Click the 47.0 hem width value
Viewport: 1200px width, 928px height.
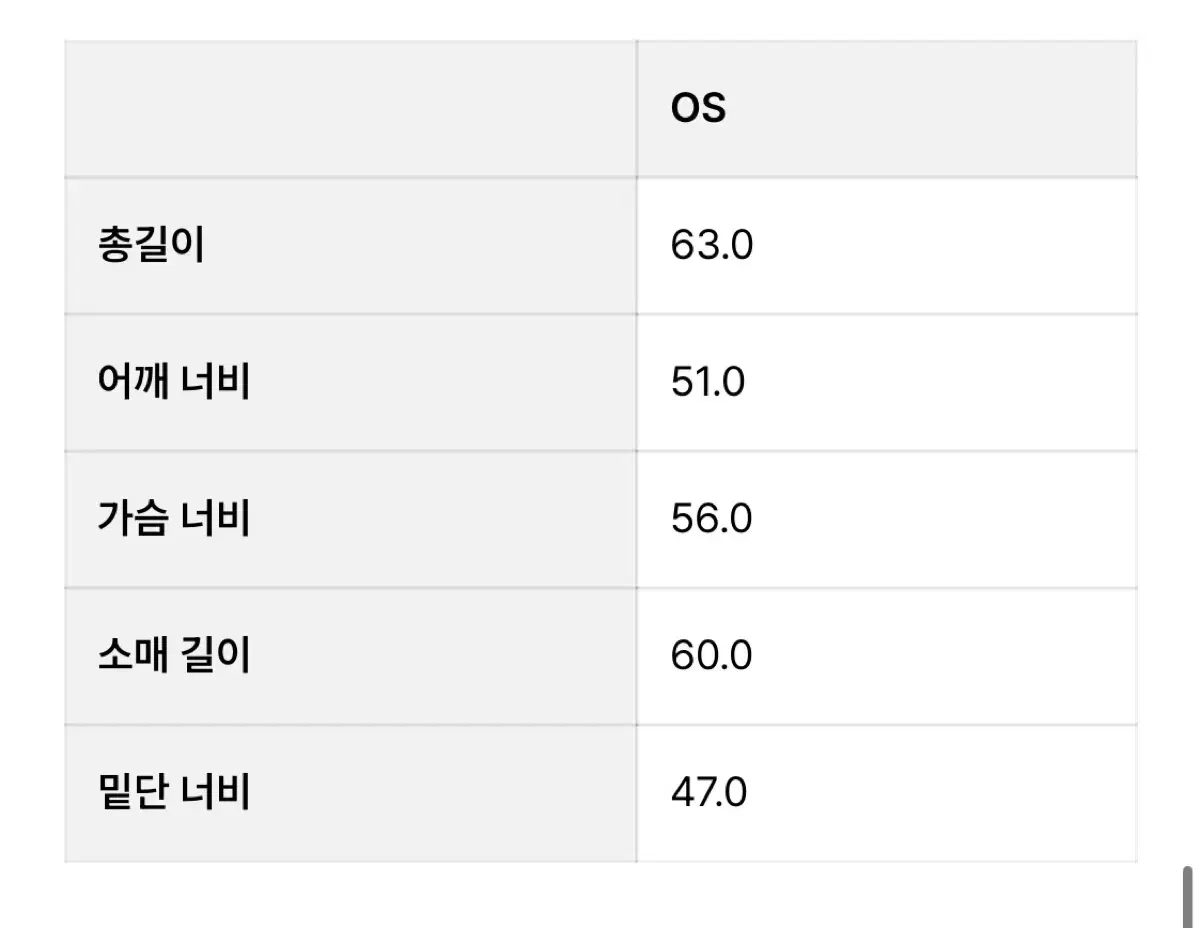tap(709, 794)
